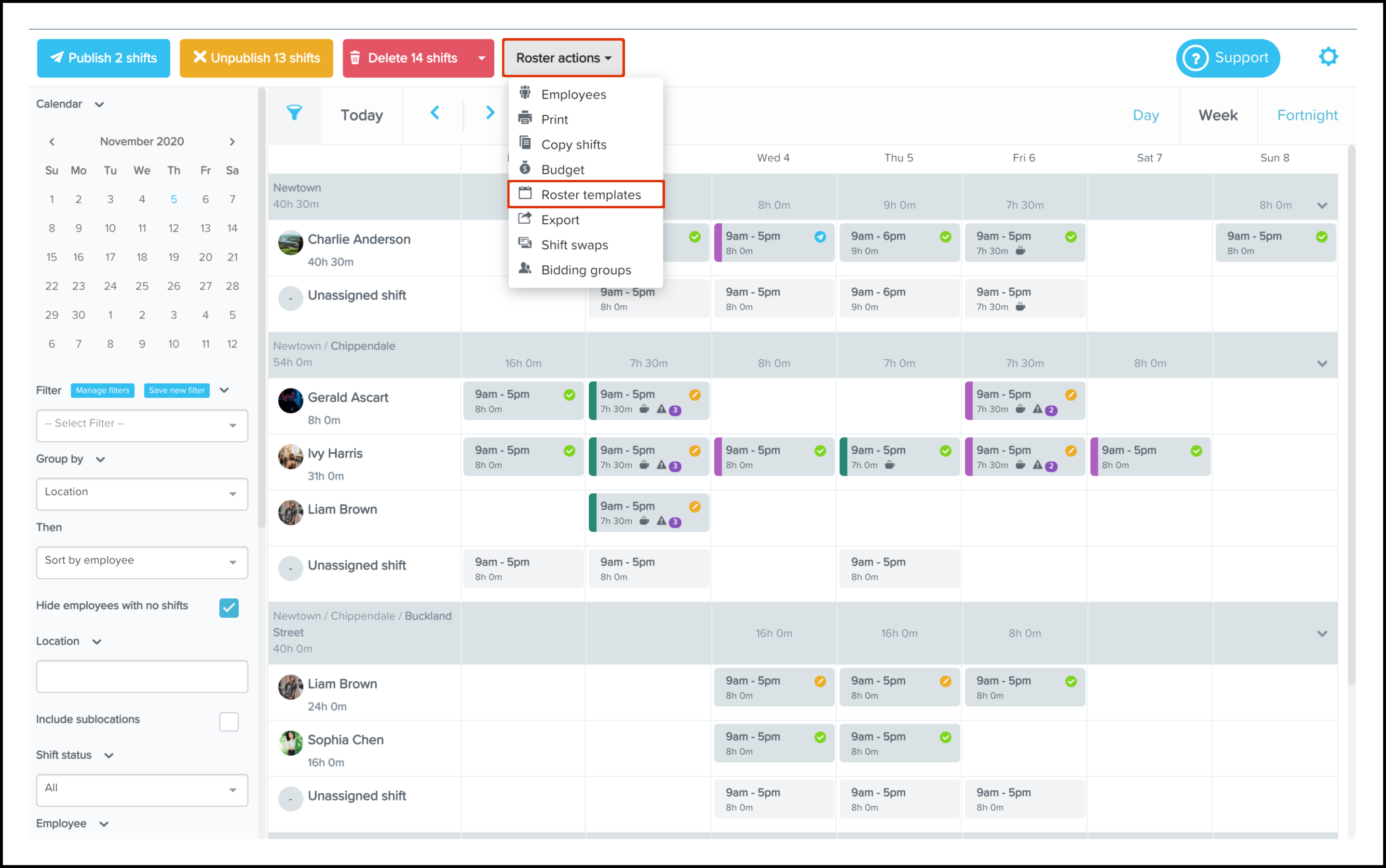Choose Shift swaps from menu
Viewport: 1386px width, 868px height.
[x=574, y=245]
